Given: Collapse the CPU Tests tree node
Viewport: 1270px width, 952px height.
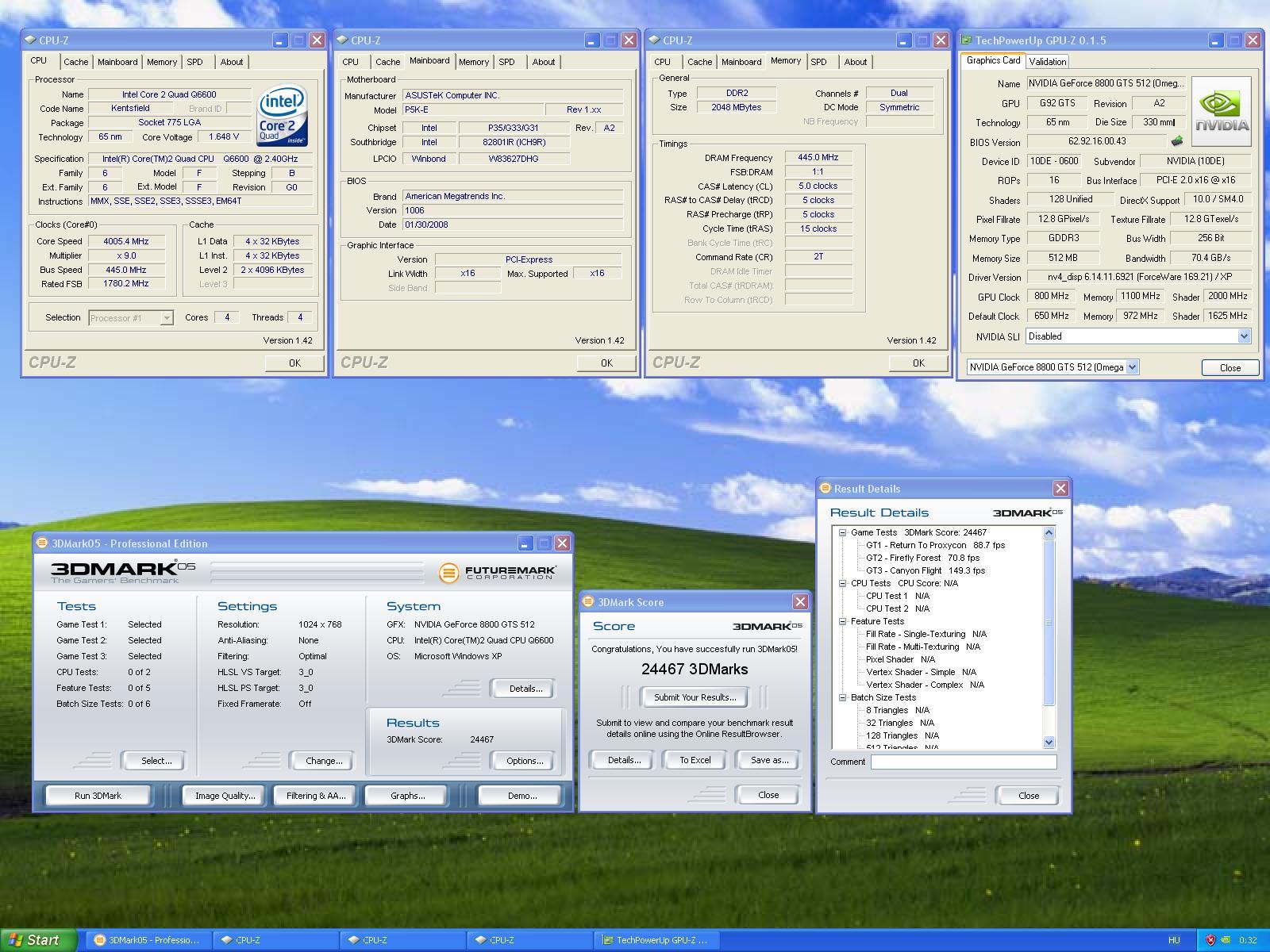Looking at the screenshot, I should click(843, 583).
